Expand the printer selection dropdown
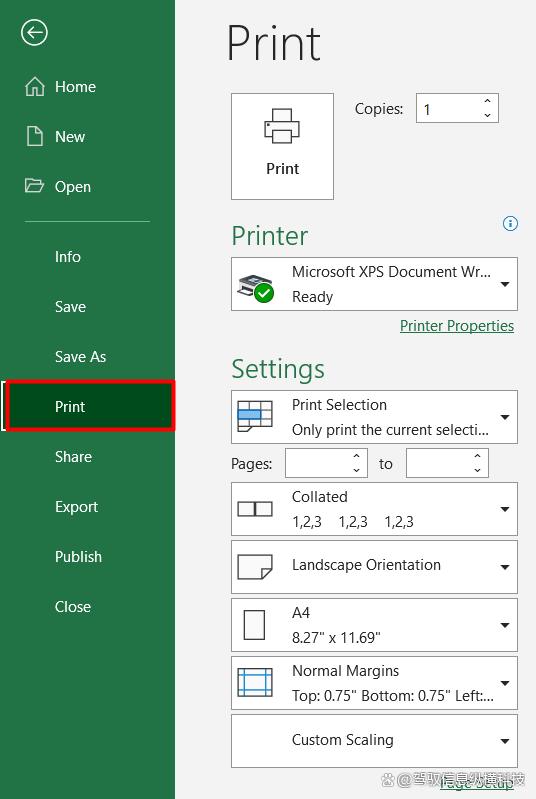Screen dimensions: 536x799 pyautogui.click(x=504, y=284)
